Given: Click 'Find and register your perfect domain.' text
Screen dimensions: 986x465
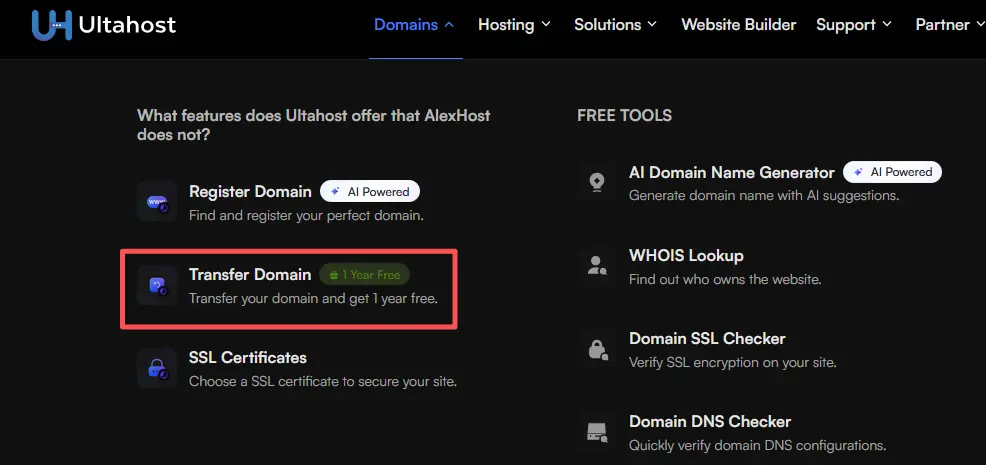Looking at the screenshot, I should point(306,215).
